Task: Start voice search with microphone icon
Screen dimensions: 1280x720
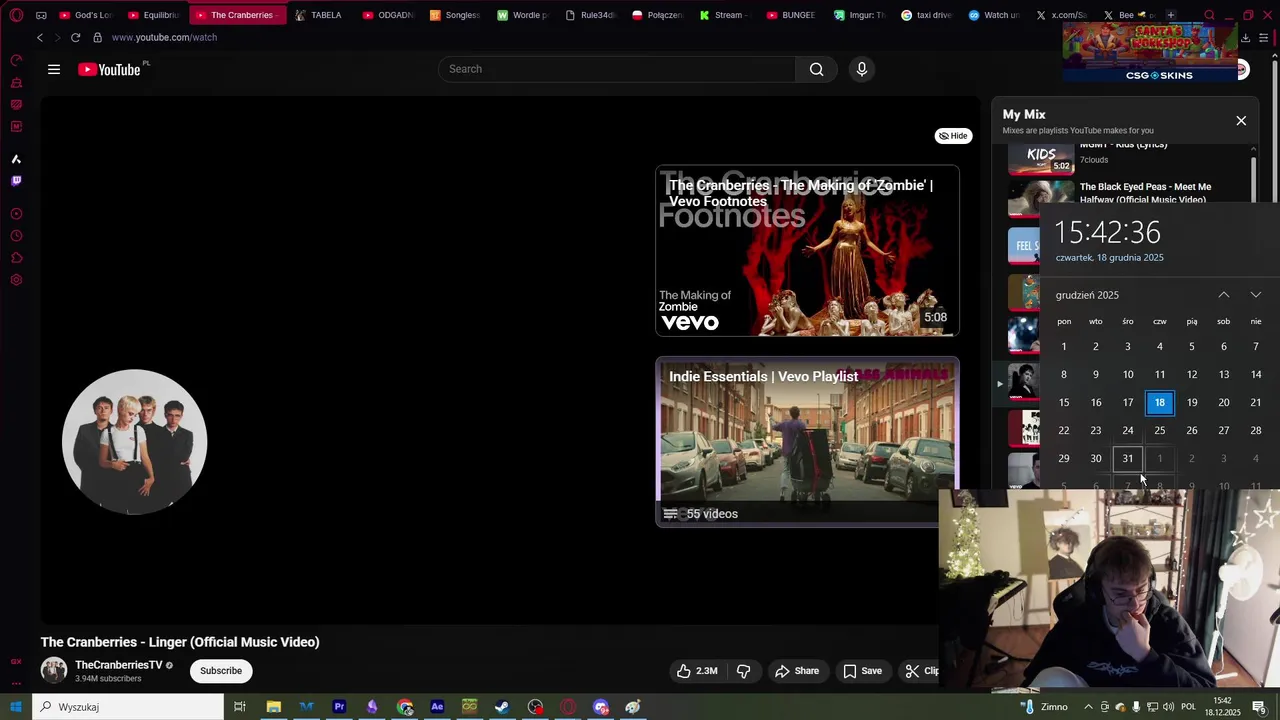Action: tap(862, 69)
